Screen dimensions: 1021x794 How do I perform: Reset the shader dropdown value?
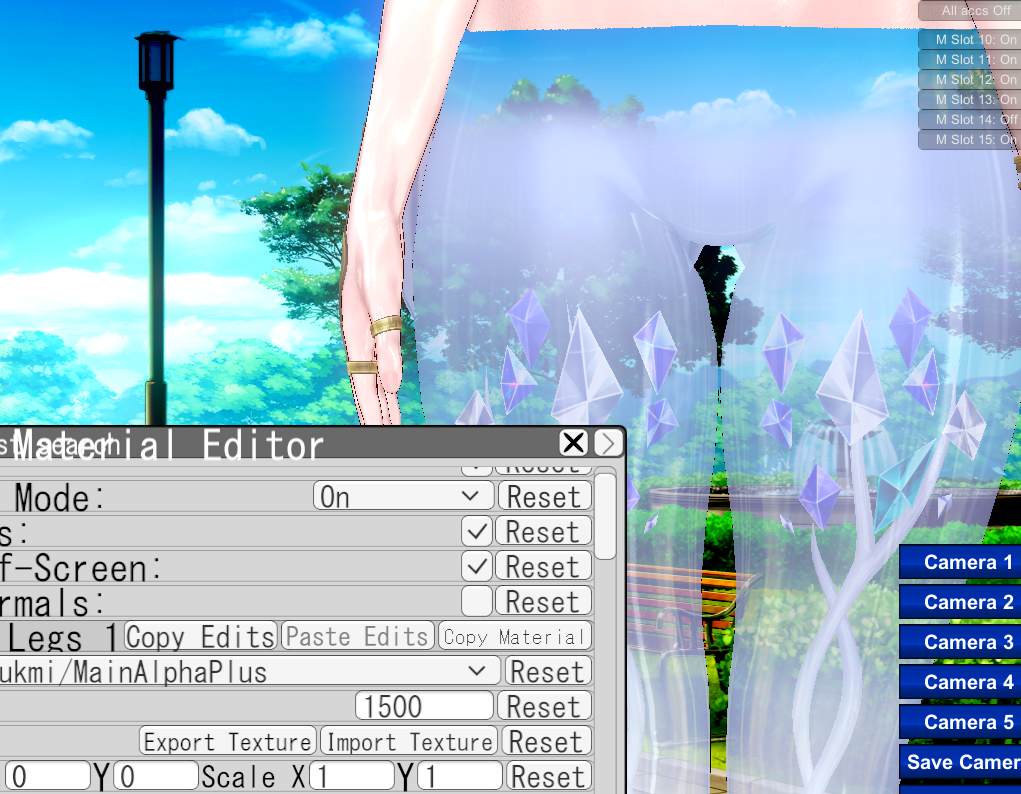pos(546,672)
